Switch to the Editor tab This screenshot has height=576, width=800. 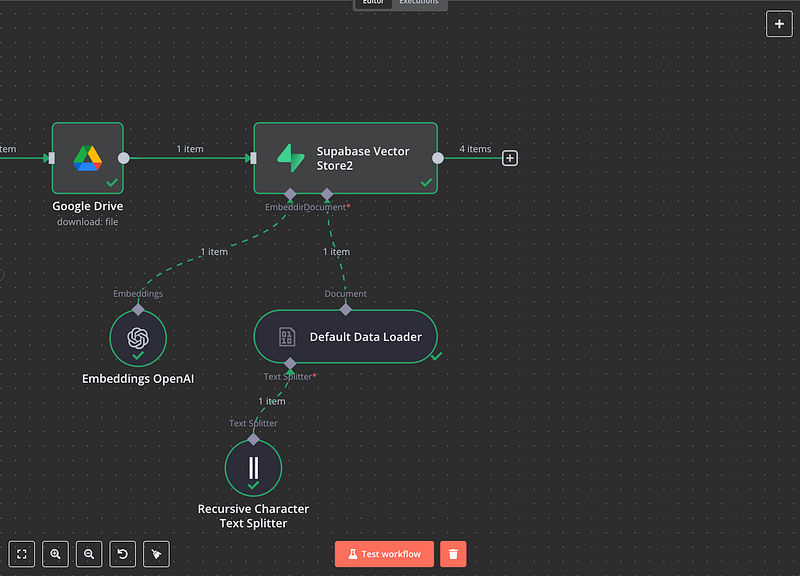pyautogui.click(x=373, y=3)
